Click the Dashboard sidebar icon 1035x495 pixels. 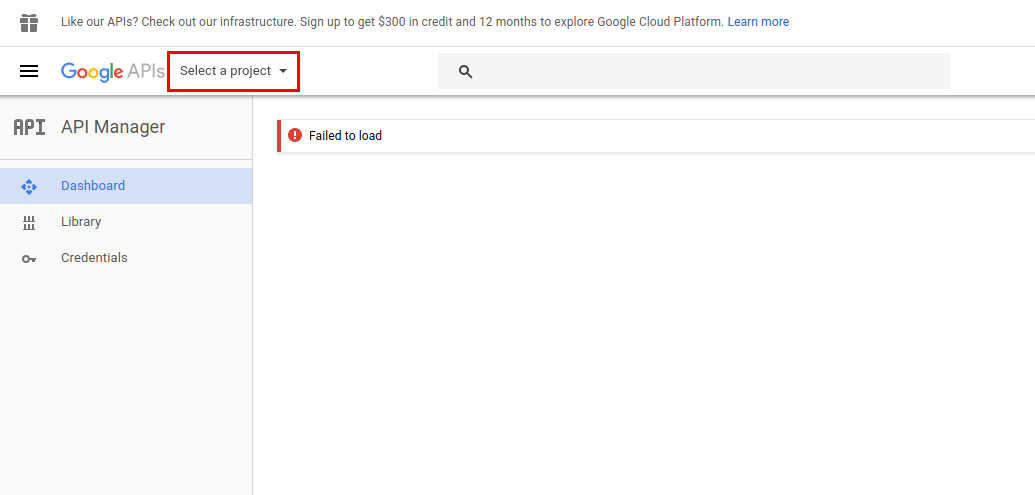tap(29, 186)
